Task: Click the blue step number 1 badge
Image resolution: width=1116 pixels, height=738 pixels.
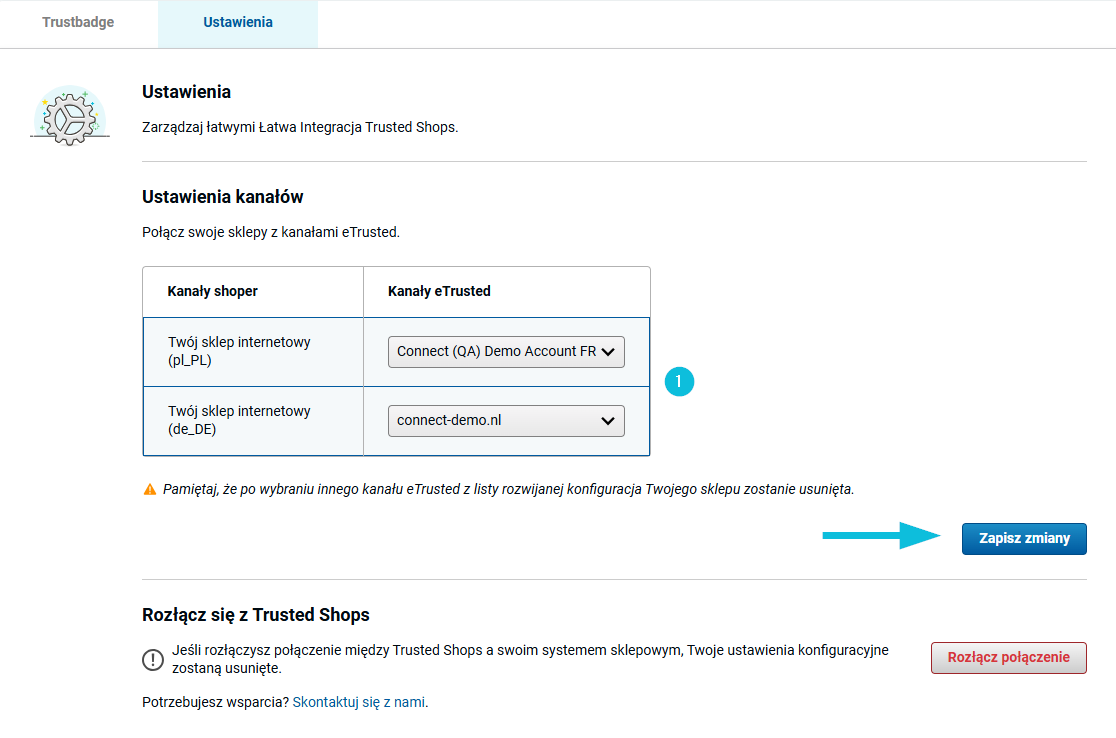Action: pyautogui.click(x=679, y=381)
